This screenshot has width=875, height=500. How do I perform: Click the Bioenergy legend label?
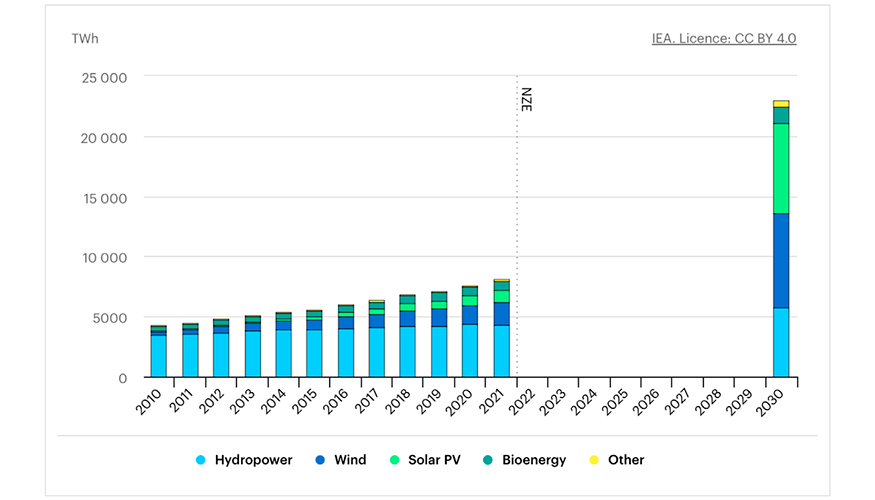click(533, 460)
